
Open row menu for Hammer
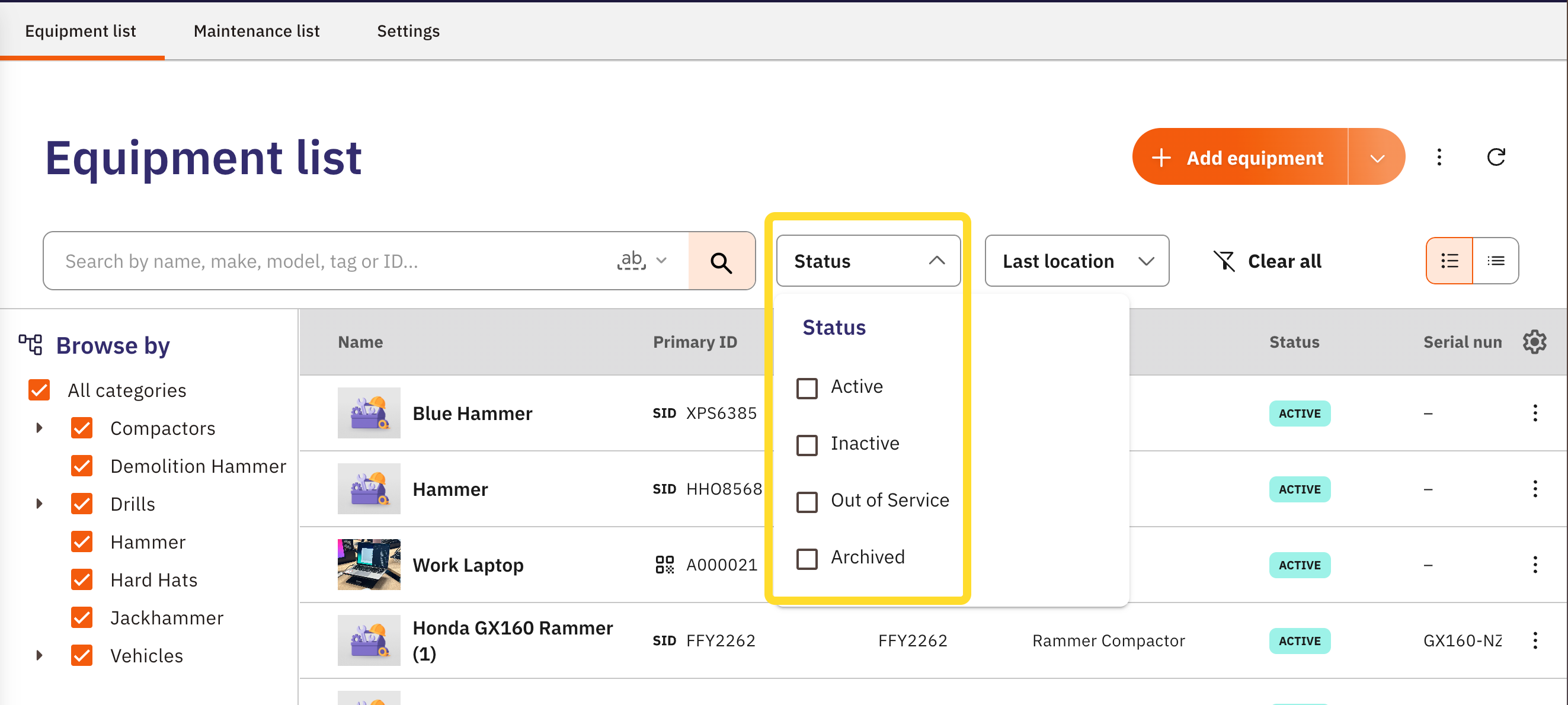pos(1535,489)
